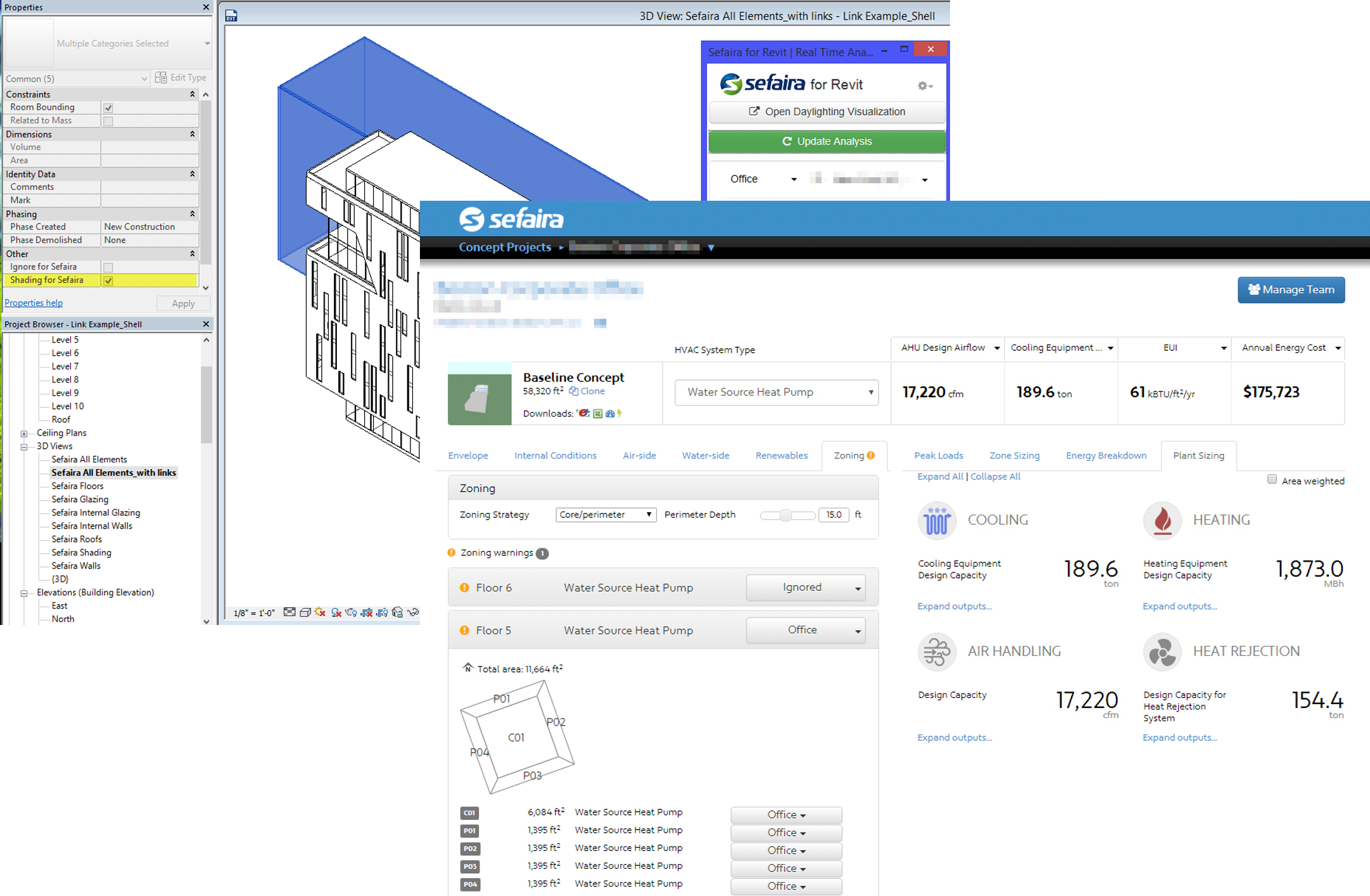Uncheck Shading for Sefaira checkbox
1370x896 pixels.
click(108, 281)
